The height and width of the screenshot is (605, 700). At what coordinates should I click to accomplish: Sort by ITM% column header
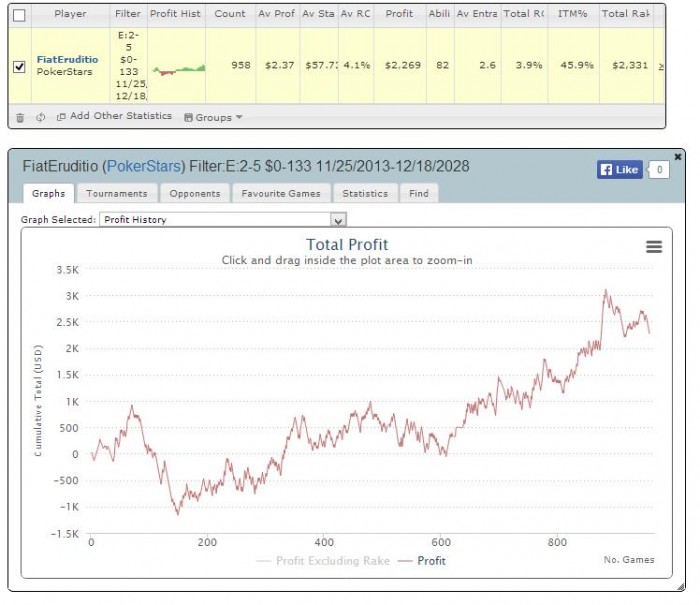click(573, 14)
